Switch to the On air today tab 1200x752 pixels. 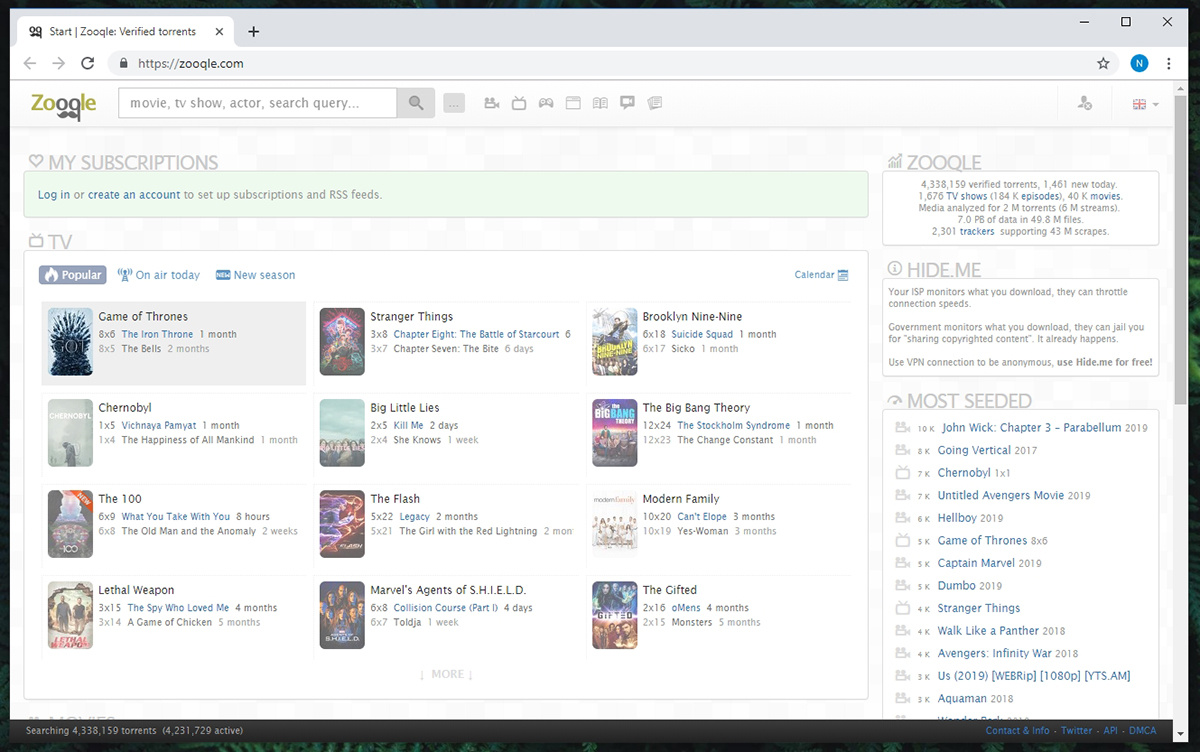pos(159,275)
